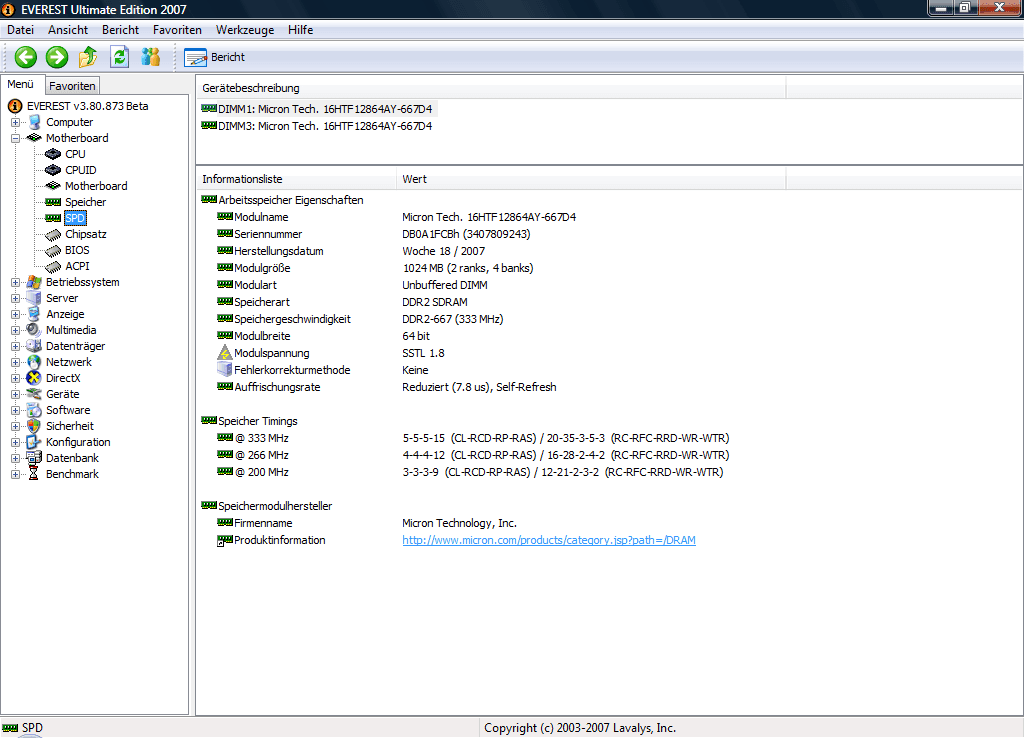This screenshot has width=1024, height=738.
Task: Click the Multimedia speaker icon
Action: [34, 330]
